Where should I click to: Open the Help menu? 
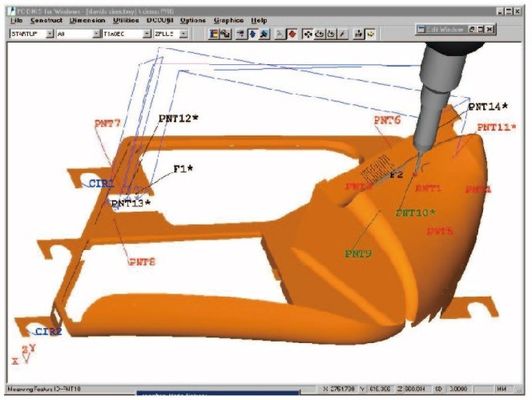click(259, 21)
